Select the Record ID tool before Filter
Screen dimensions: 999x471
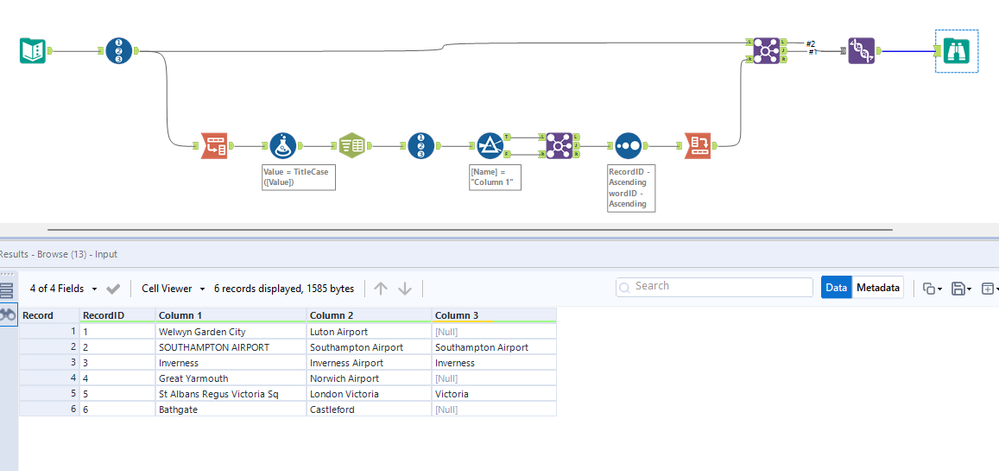(420, 146)
